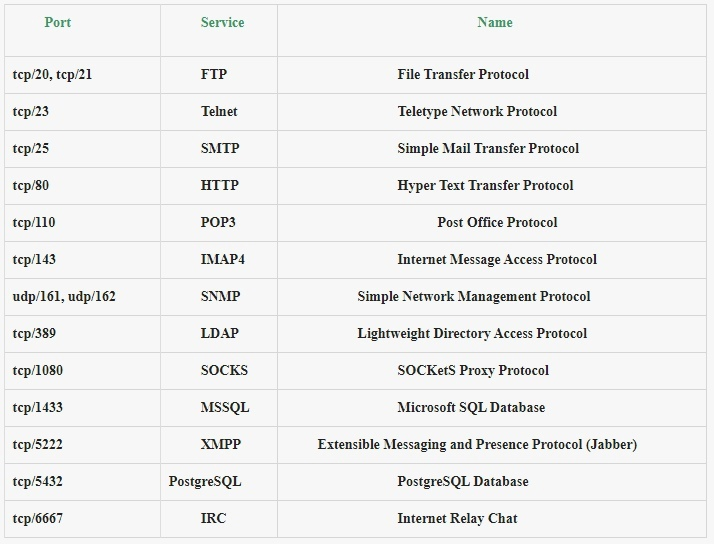Select Internet Message Access Protocol text
714x544 pixels.
click(497, 259)
